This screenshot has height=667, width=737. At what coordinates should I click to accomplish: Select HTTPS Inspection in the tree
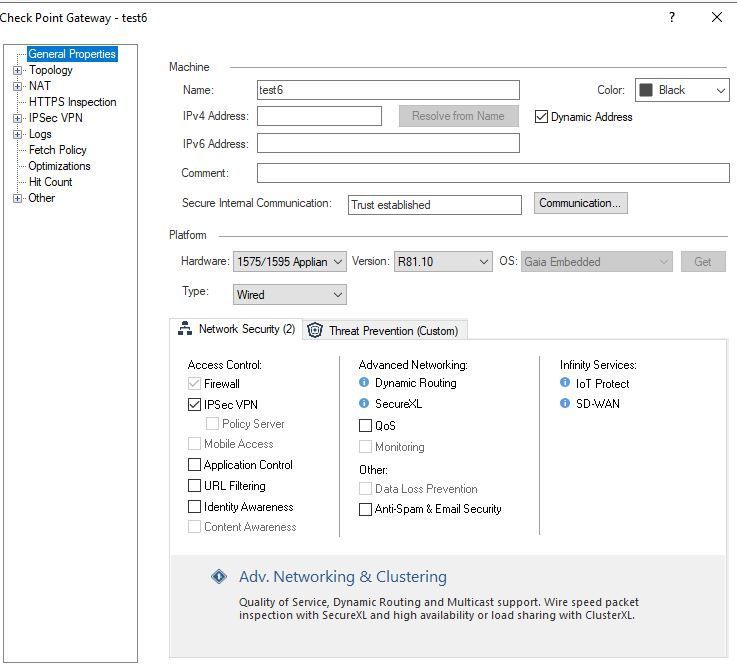click(x=72, y=102)
